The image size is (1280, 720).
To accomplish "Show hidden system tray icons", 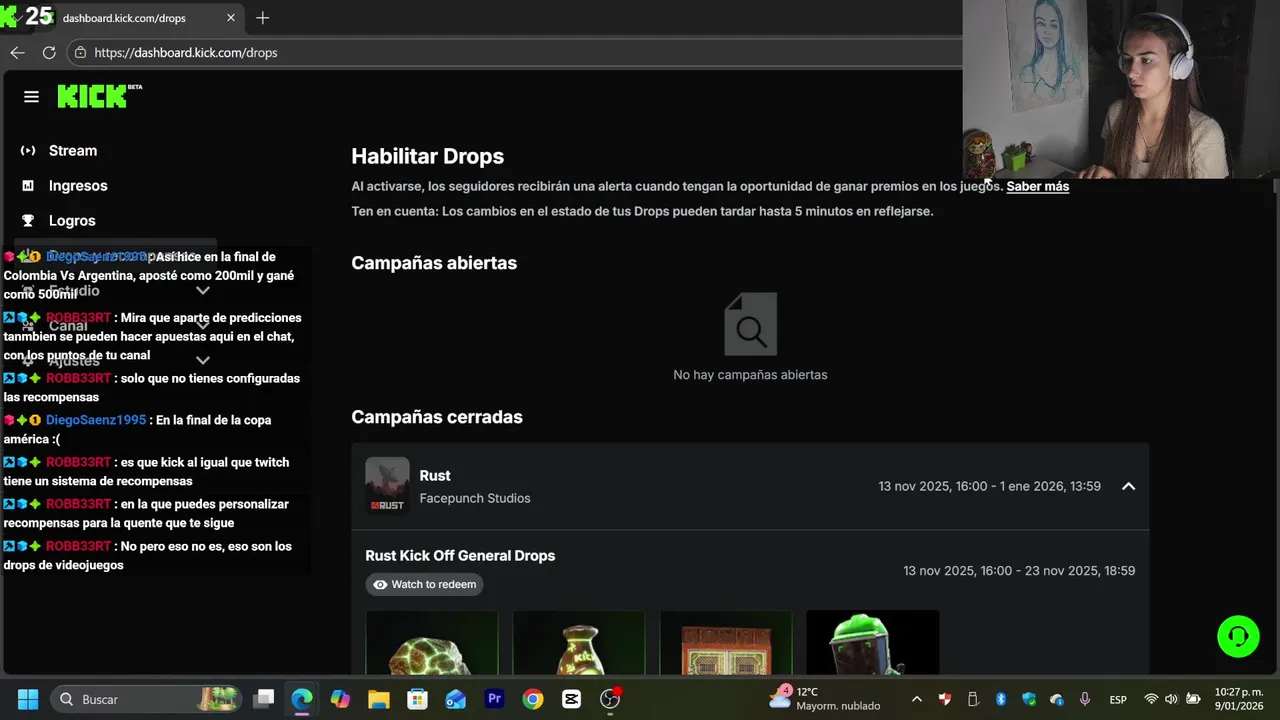I will point(916,699).
